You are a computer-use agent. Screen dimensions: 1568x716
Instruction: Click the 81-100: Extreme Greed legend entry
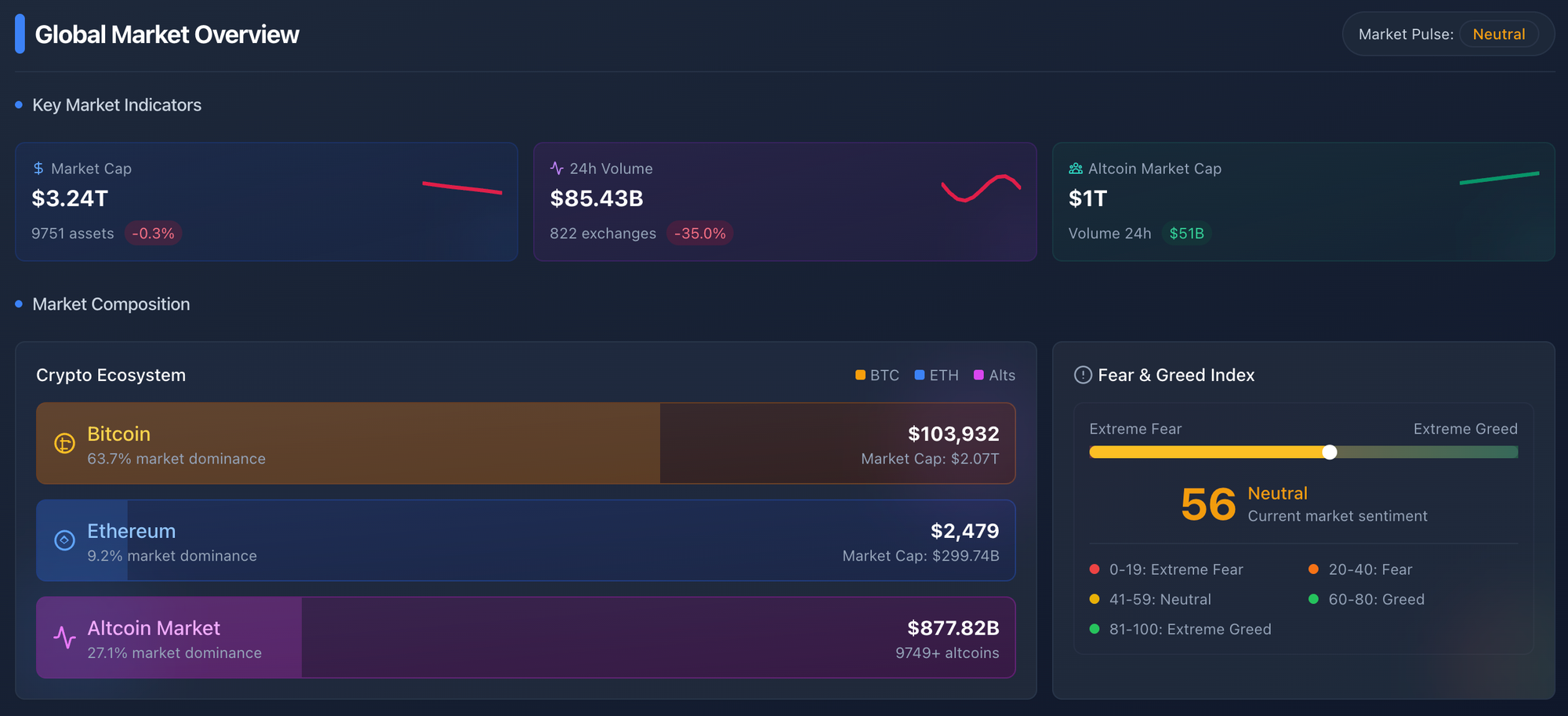(1181, 629)
